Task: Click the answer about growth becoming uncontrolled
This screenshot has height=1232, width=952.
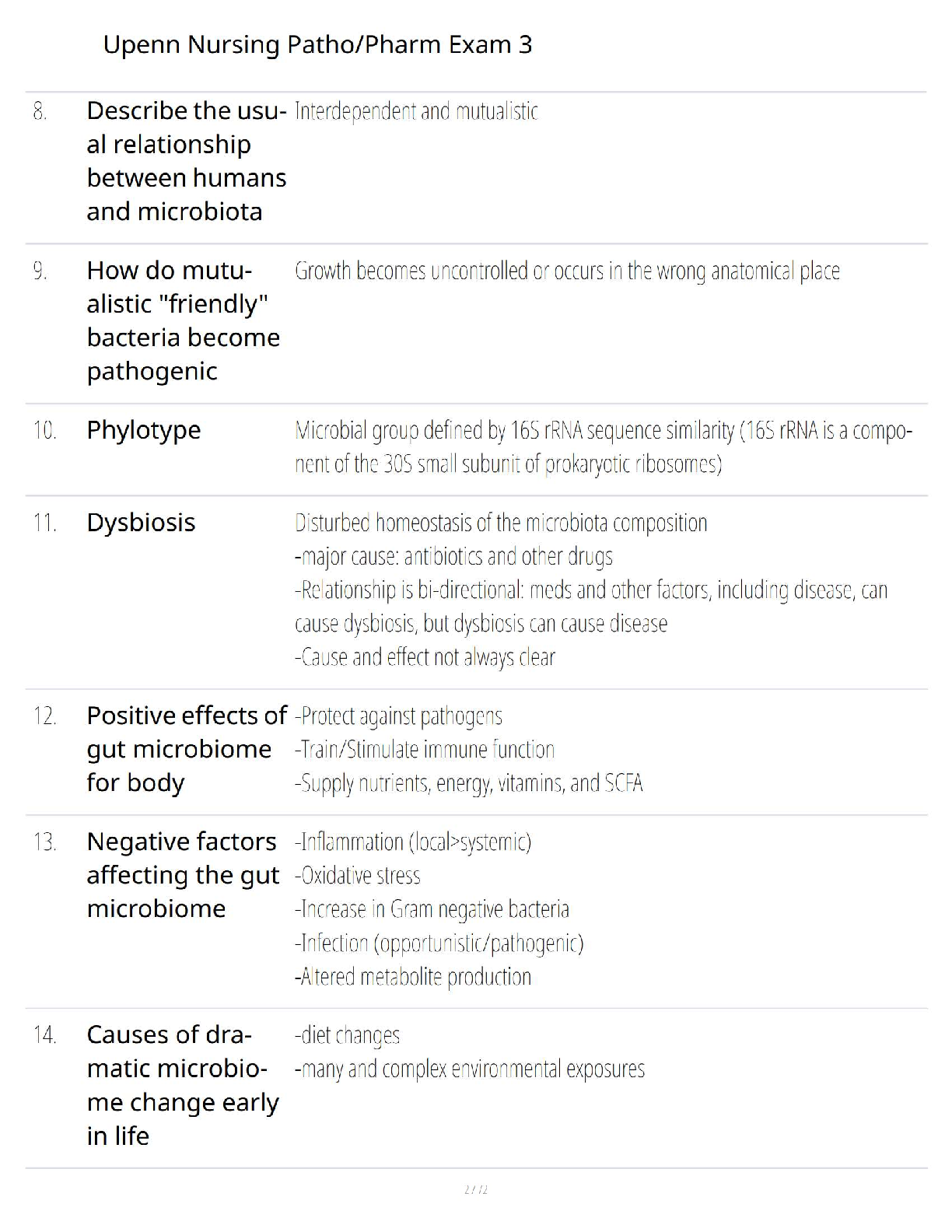Action: pos(567,271)
